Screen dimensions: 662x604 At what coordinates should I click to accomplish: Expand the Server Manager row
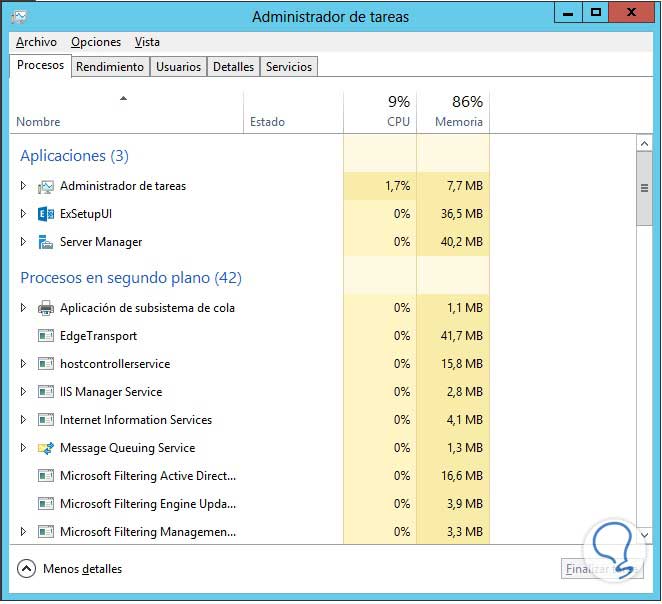tap(23, 241)
